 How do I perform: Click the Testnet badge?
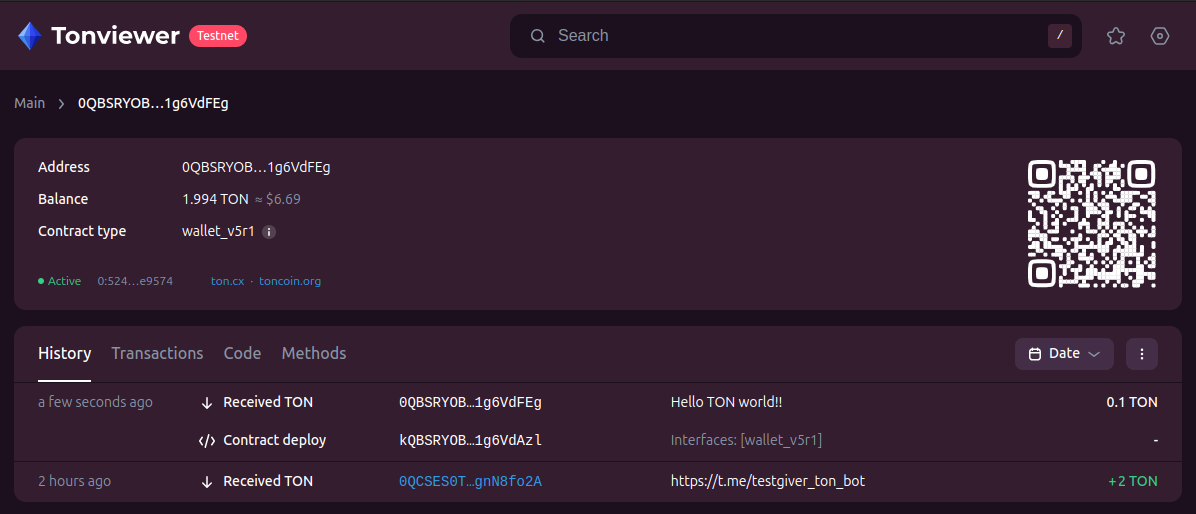coord(218,36)
